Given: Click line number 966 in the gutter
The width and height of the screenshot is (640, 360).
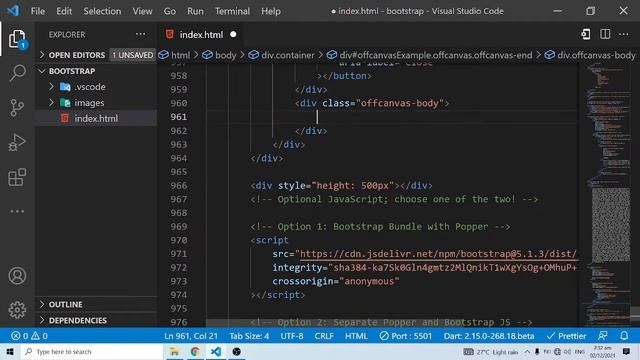Looking at the screenshot, I should point(179,185).
